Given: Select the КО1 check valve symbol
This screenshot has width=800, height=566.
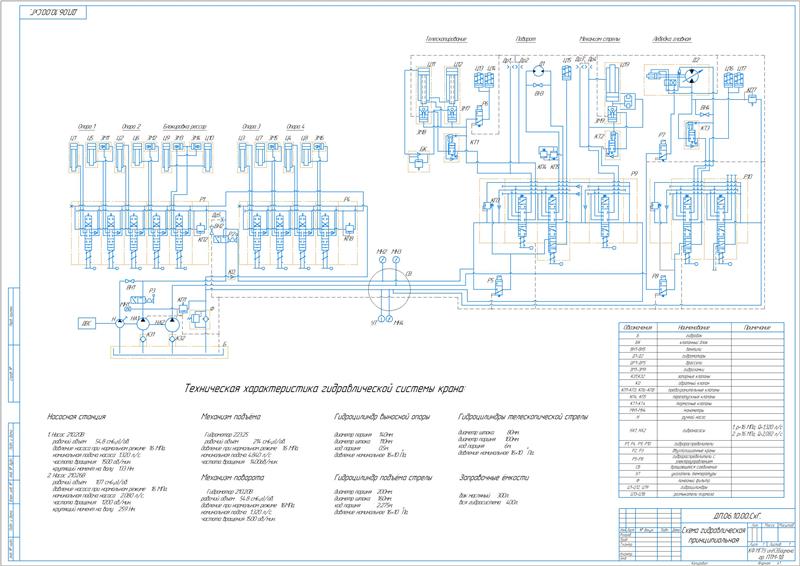Looking at the screenshot, I should pyautogui.click(x=143, y=339).
